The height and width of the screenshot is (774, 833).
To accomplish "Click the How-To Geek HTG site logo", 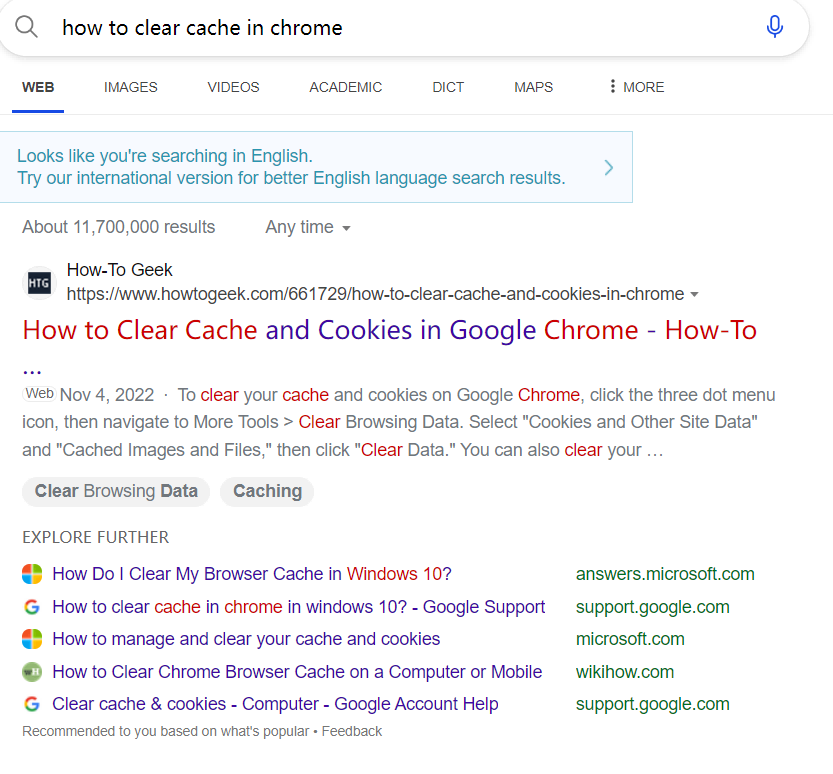I will click(39, 283).
